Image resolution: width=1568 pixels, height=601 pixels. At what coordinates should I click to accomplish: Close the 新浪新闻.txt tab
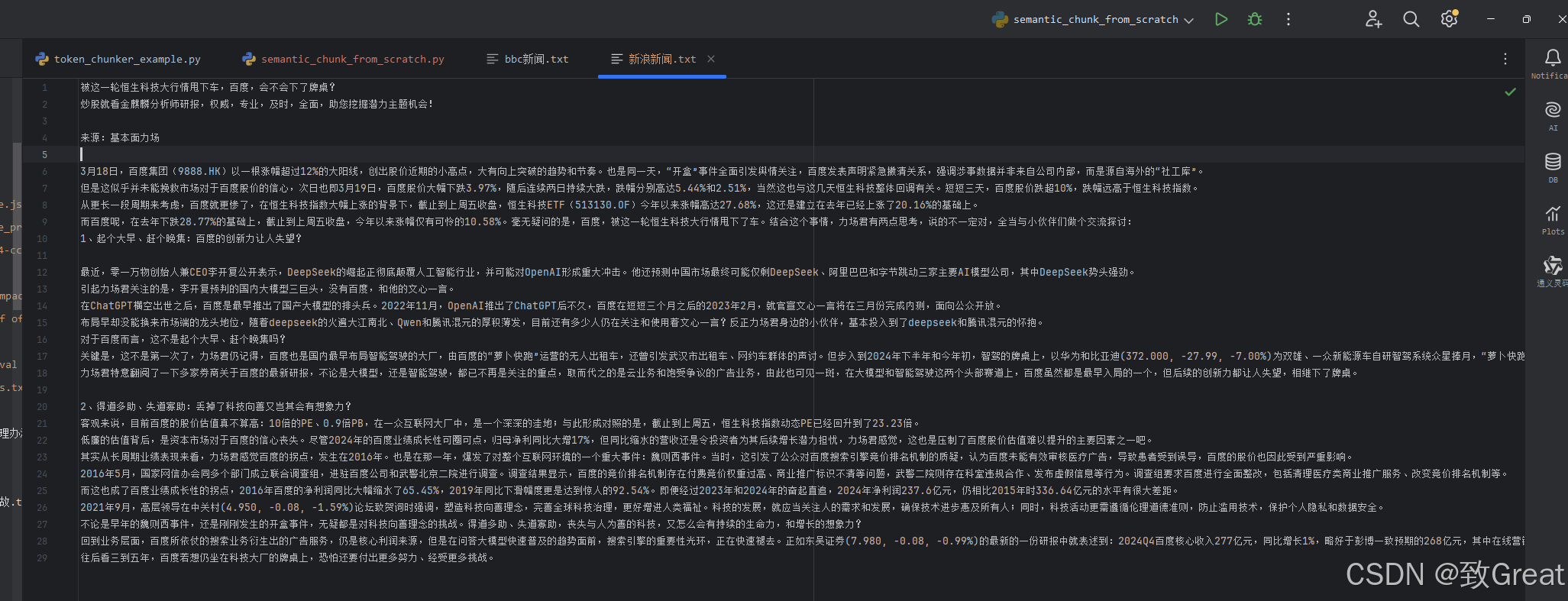(711, 59)
